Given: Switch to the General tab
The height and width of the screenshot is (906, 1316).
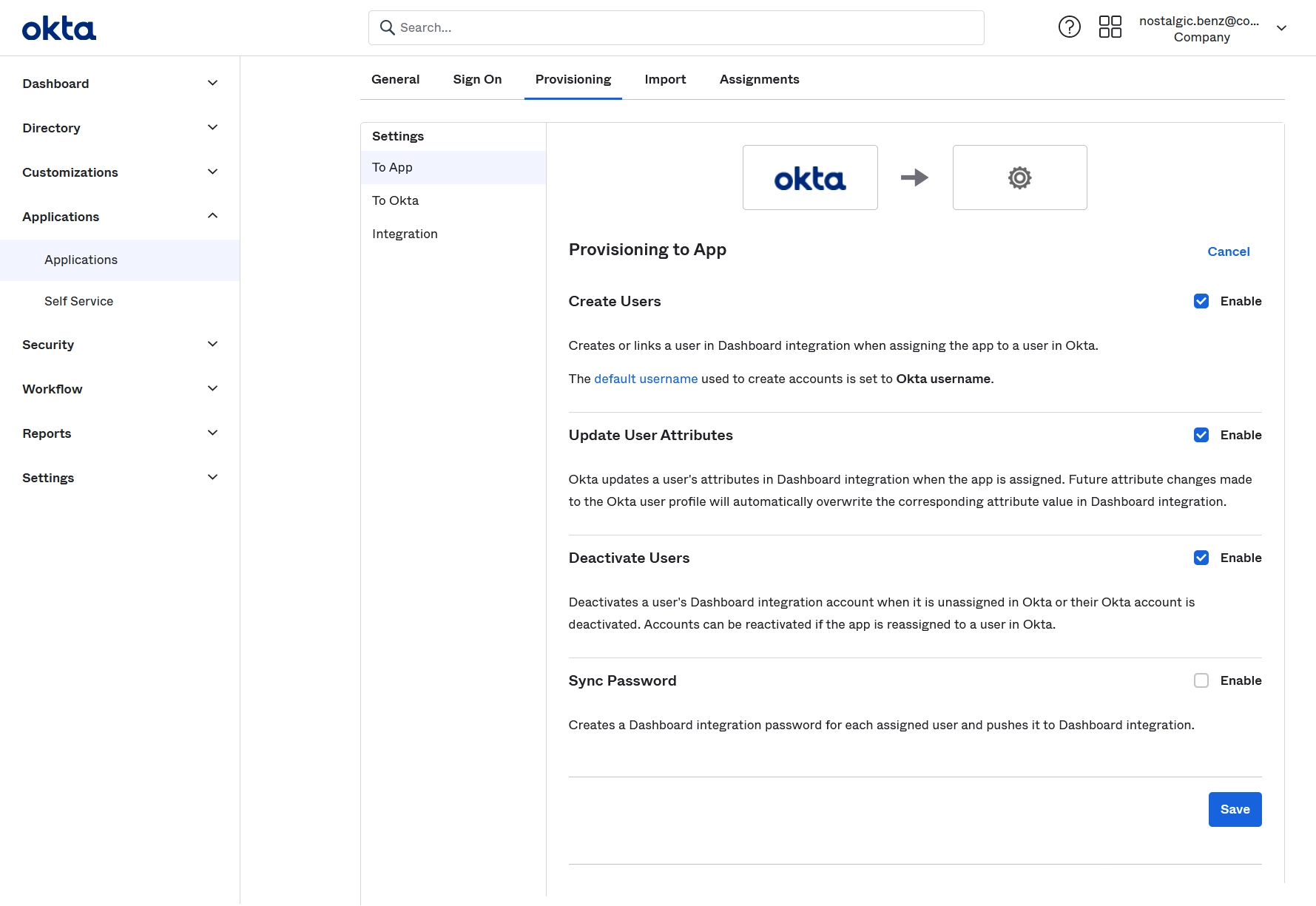Looking at the screenshot, I should [395, 79].
